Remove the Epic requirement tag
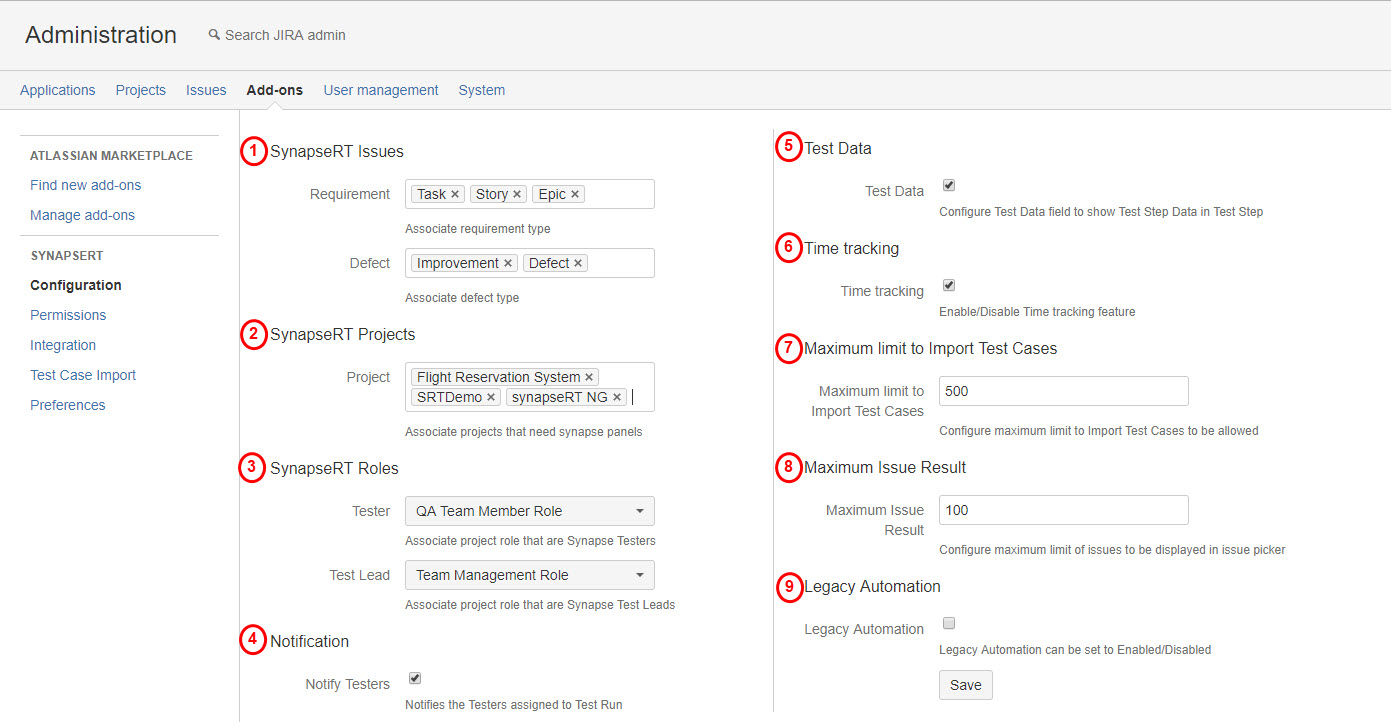Screen dimensions: 1391x722 pos(575,195)
